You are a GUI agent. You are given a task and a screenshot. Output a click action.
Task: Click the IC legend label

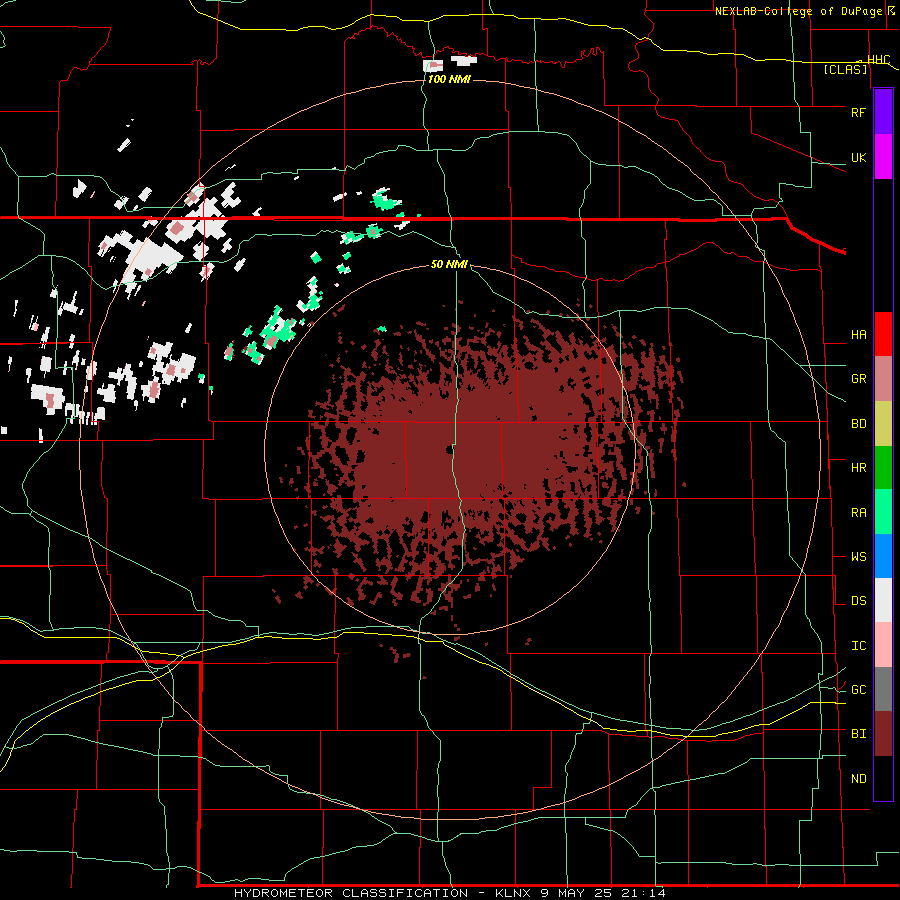pos(858,646)
